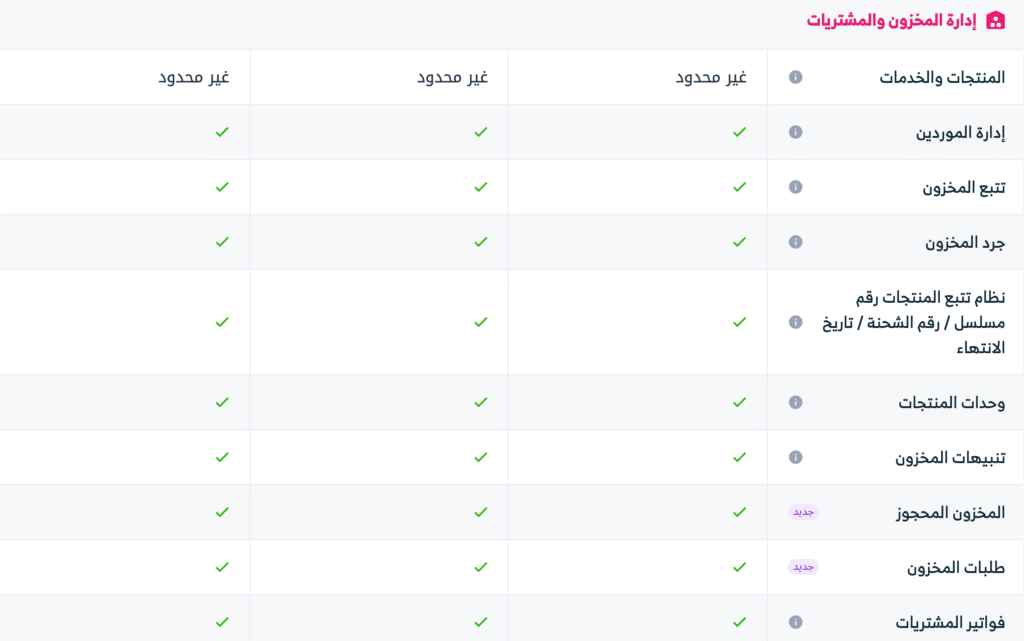Click the المنتجات والخدمات feature label

[x=942, y=77]
